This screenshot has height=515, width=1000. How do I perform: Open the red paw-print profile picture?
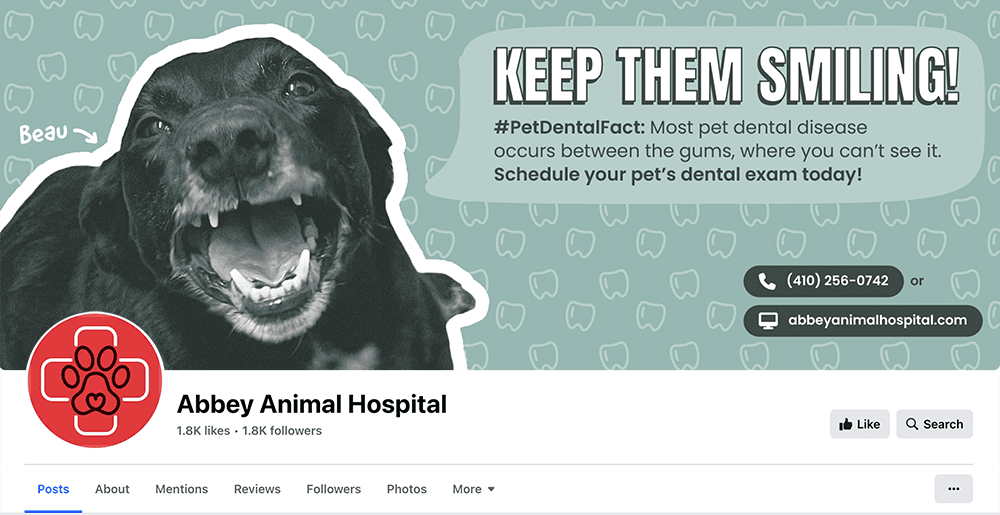click(x=96, y=380)
